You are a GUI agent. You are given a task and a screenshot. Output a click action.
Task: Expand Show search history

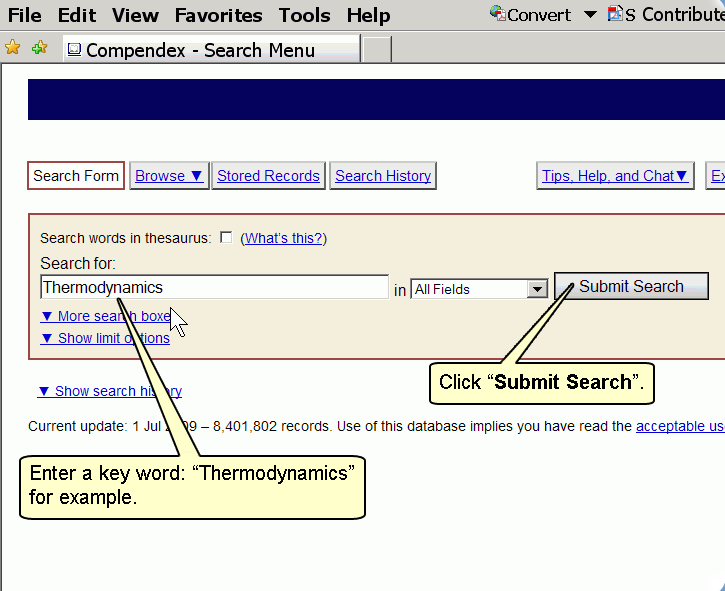tap(110, 391)
